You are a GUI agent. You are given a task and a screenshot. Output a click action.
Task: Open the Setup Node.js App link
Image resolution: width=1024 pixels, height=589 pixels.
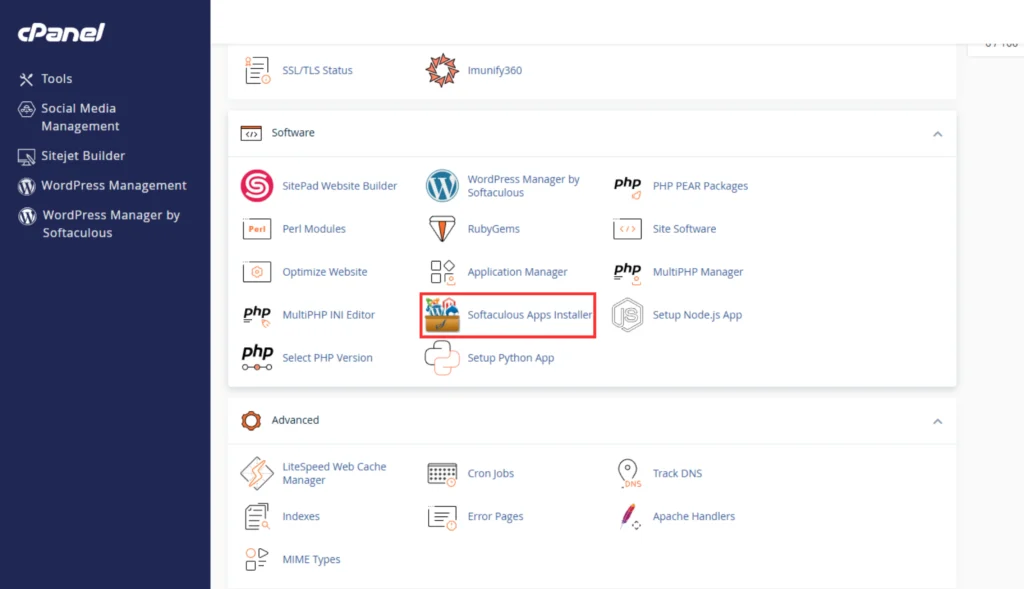tap(697, 315)
